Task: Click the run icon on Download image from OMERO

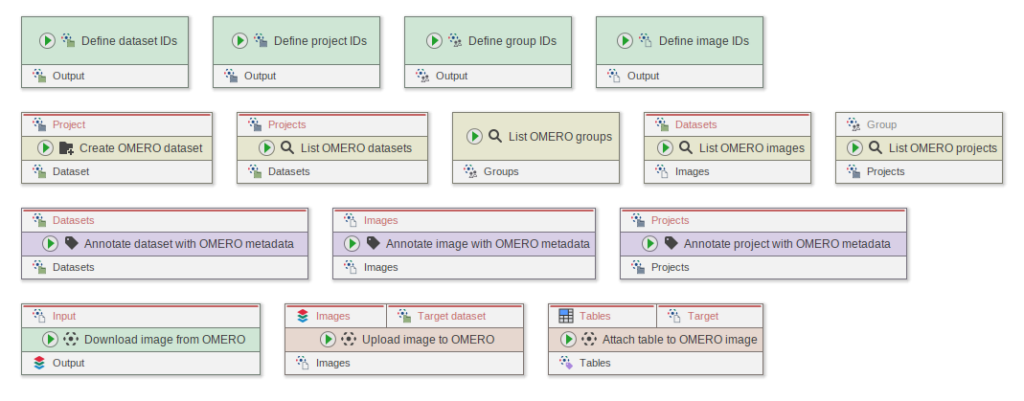Action: coord(49,339)
